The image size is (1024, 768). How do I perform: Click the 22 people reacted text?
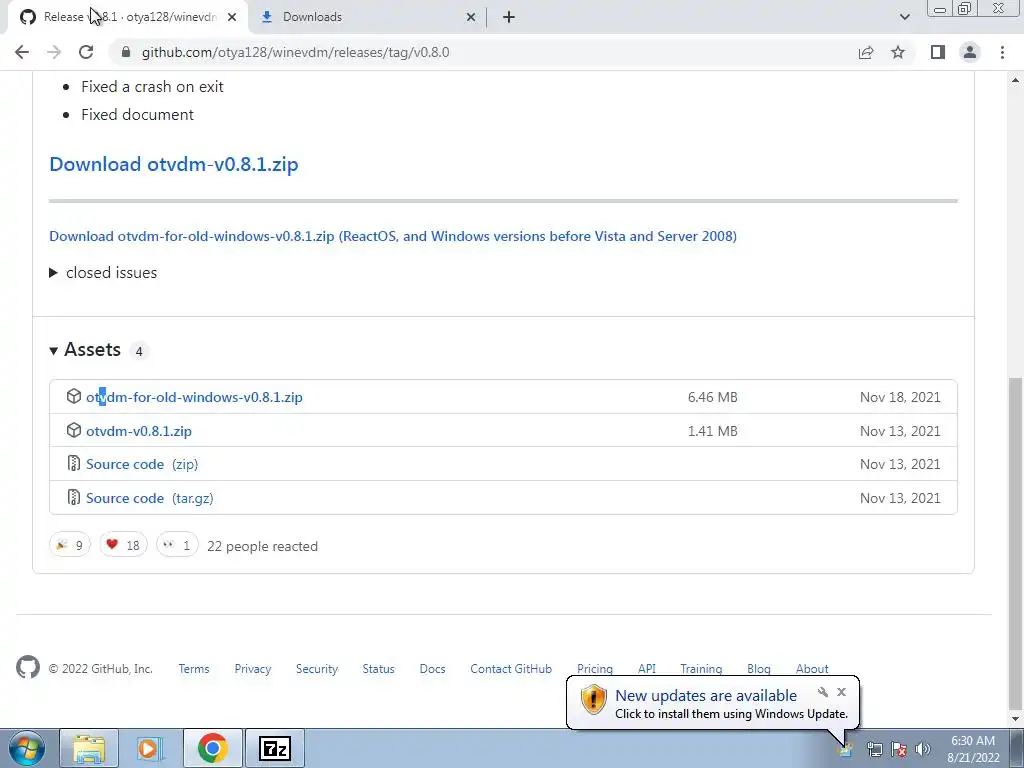[263, 546]
